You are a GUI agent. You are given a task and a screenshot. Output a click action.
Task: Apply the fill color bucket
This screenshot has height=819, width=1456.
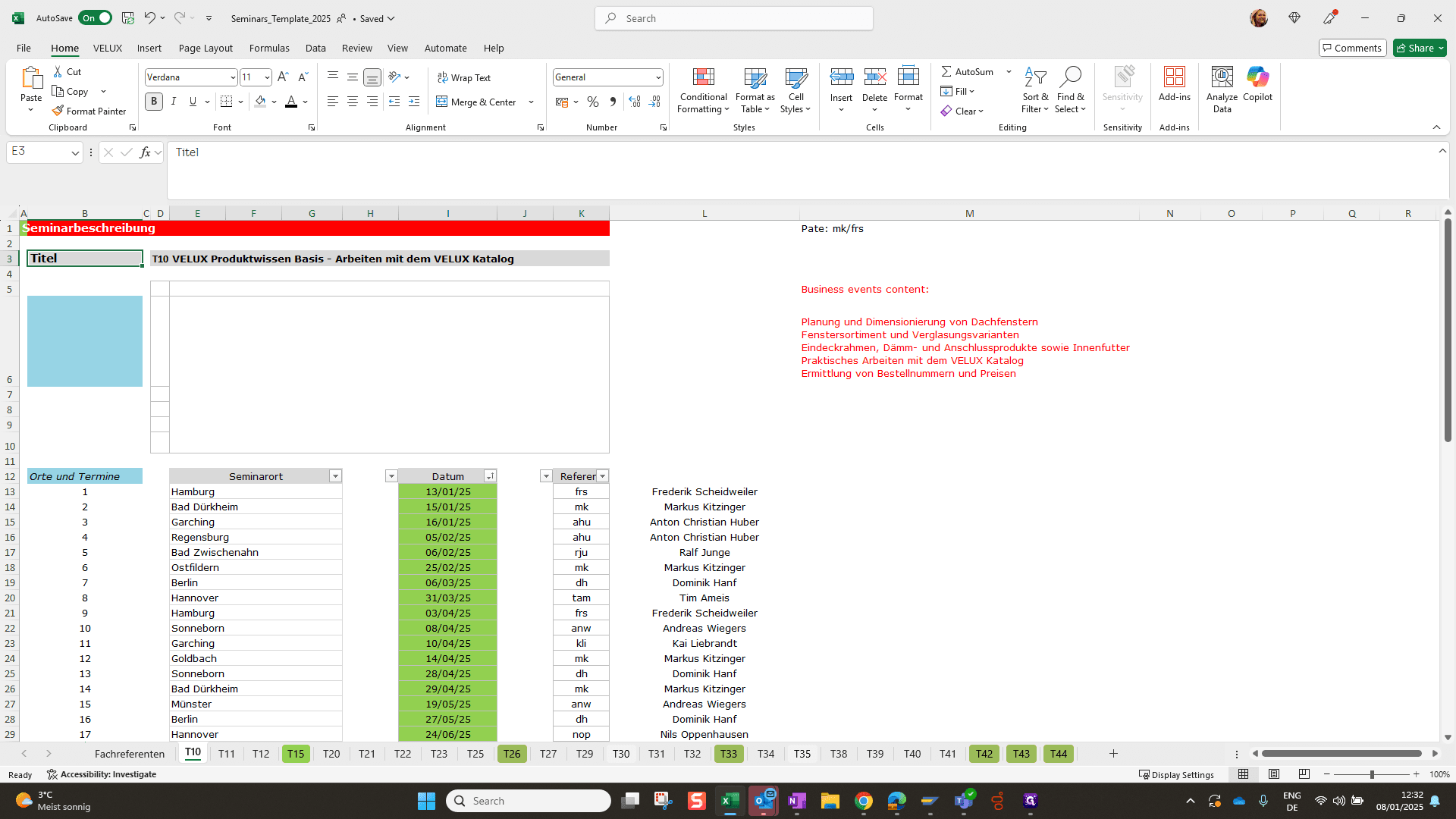[x=260, y=101]
